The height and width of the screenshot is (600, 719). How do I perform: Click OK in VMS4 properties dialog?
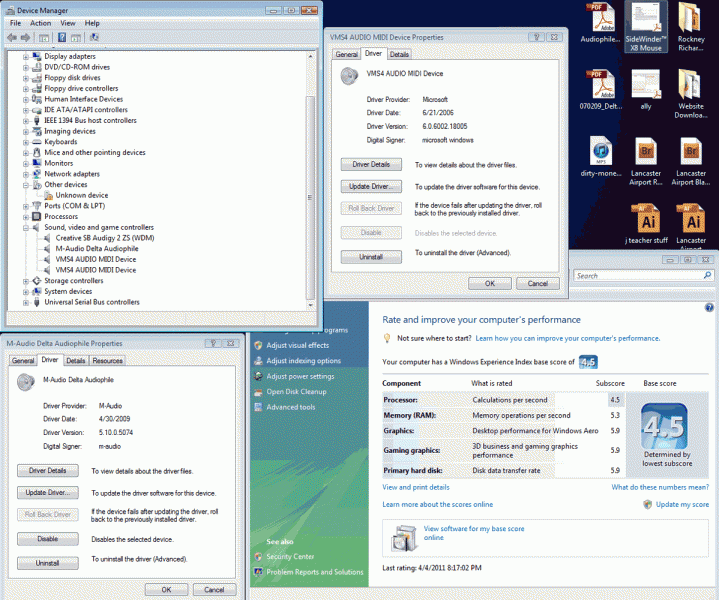[x=490, y=283]
